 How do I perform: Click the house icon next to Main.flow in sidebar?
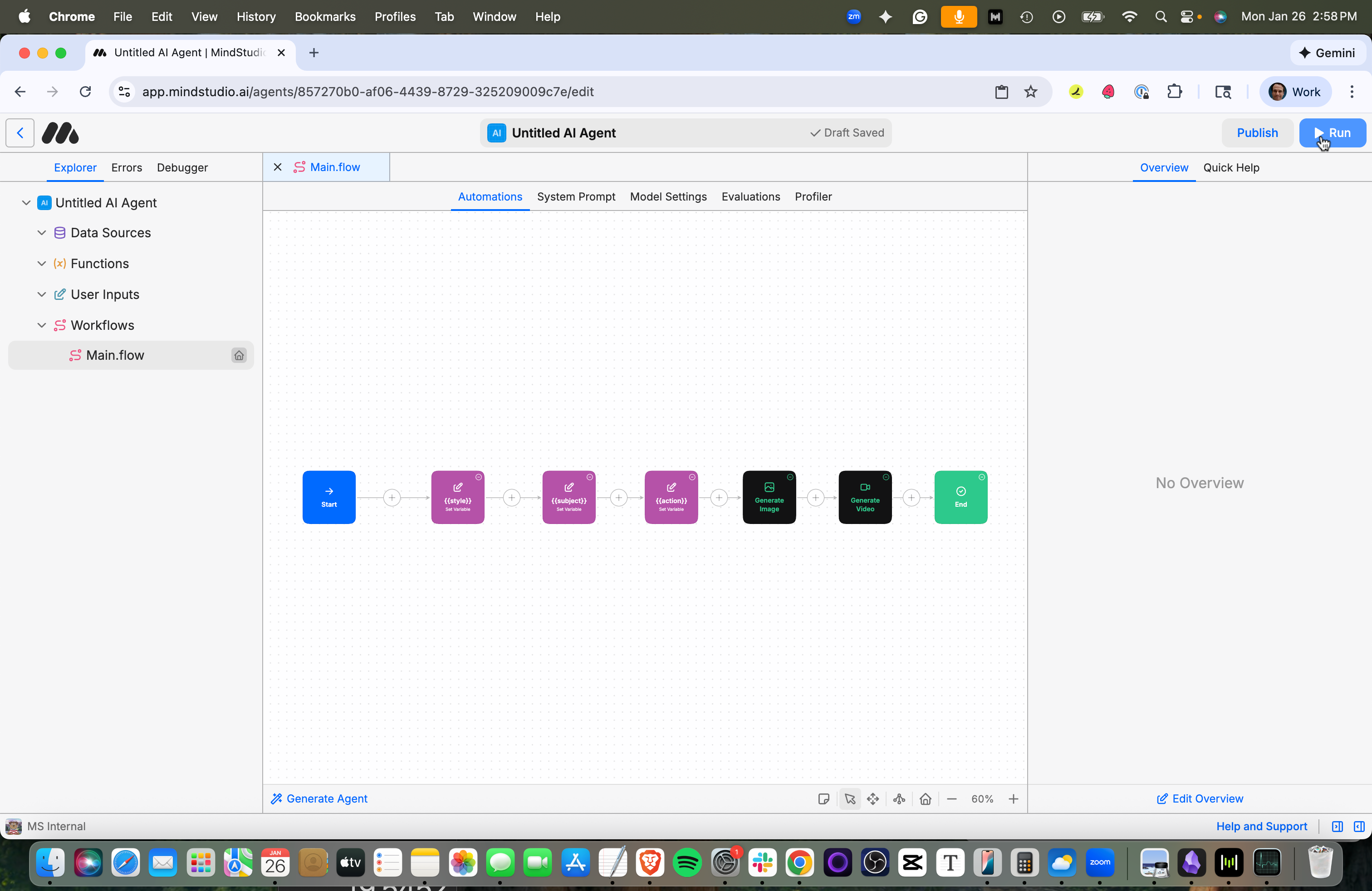(239, 355)
